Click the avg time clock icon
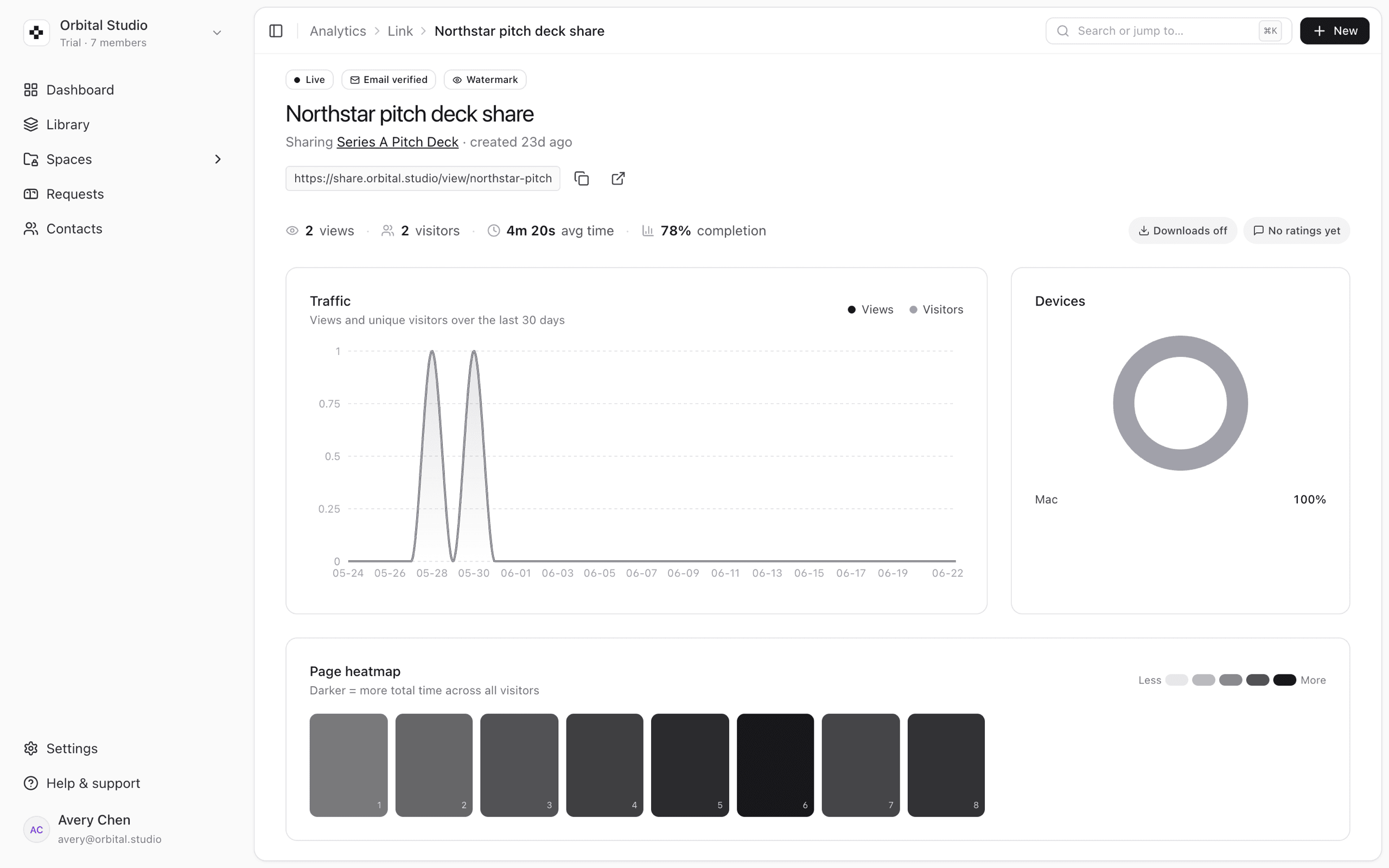 (494, 231)
